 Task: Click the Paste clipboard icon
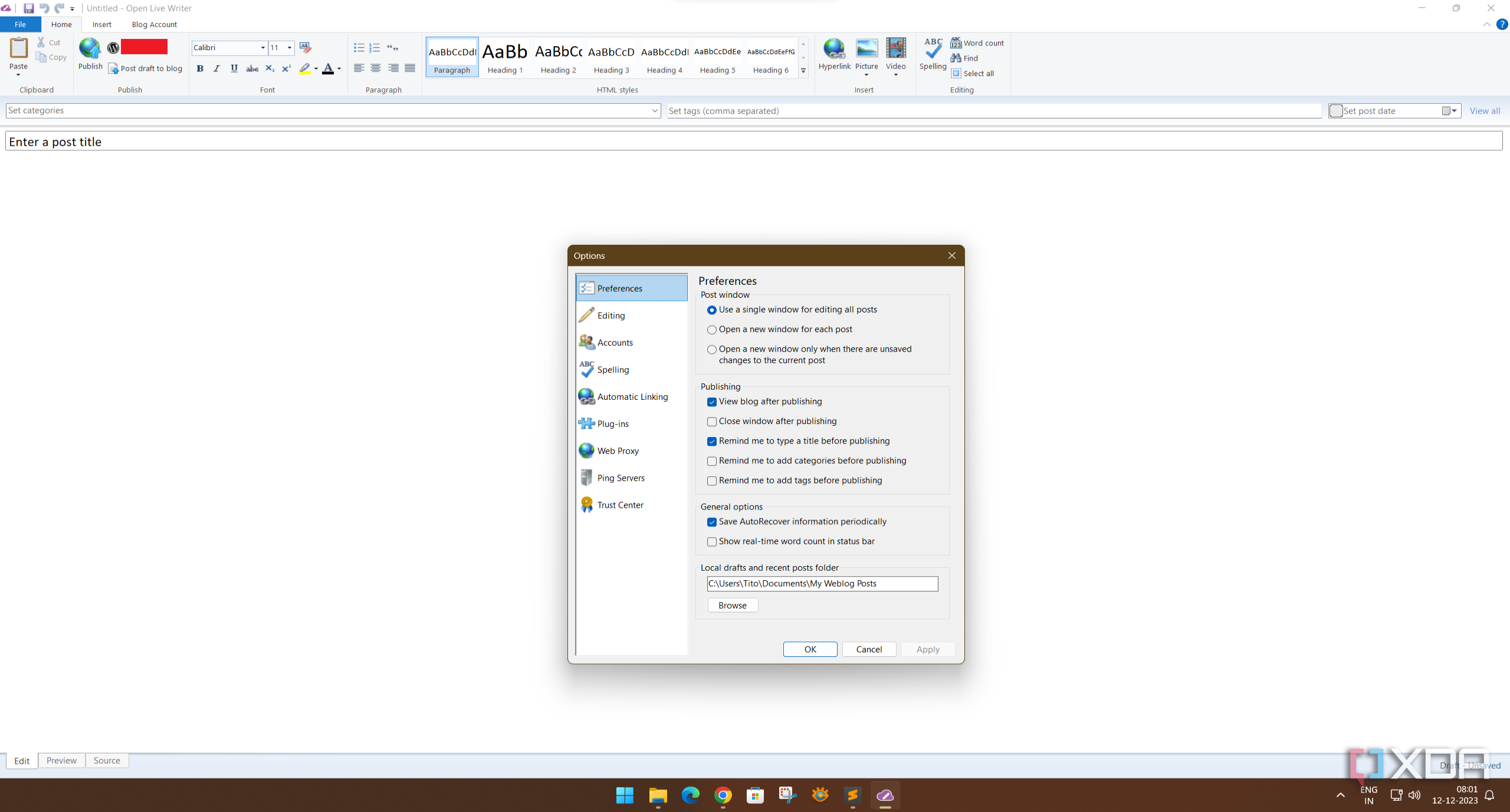pyautogui.click(x=18, y=48)
